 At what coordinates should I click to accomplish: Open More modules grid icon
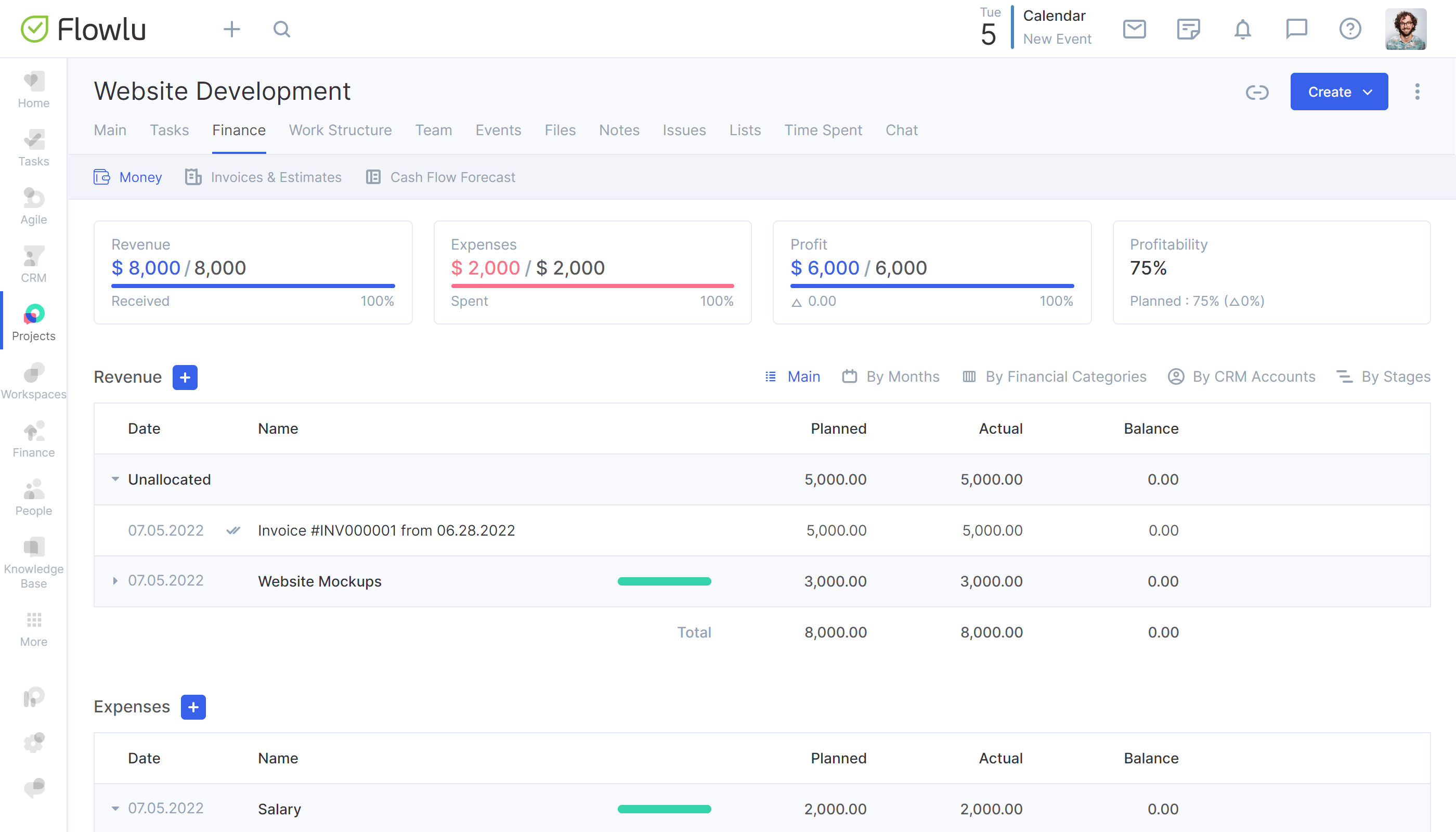[34, 630]
